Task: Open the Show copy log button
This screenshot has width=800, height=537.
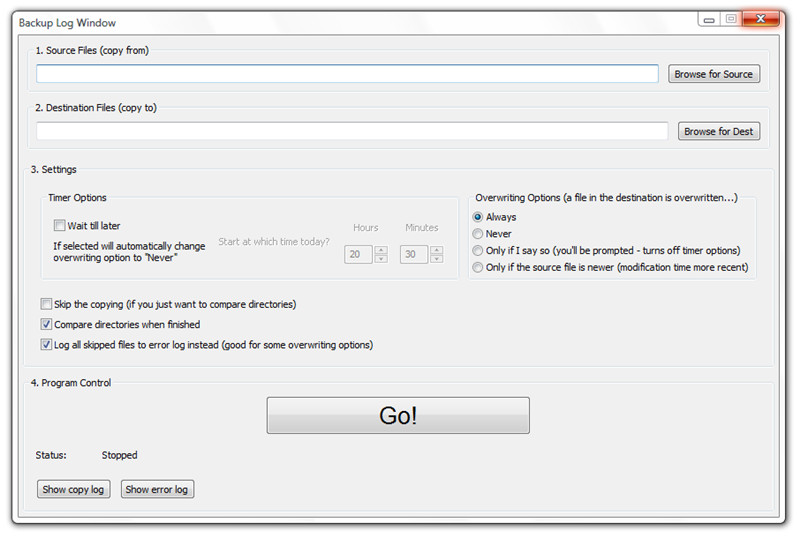Action: click(73, 490)
